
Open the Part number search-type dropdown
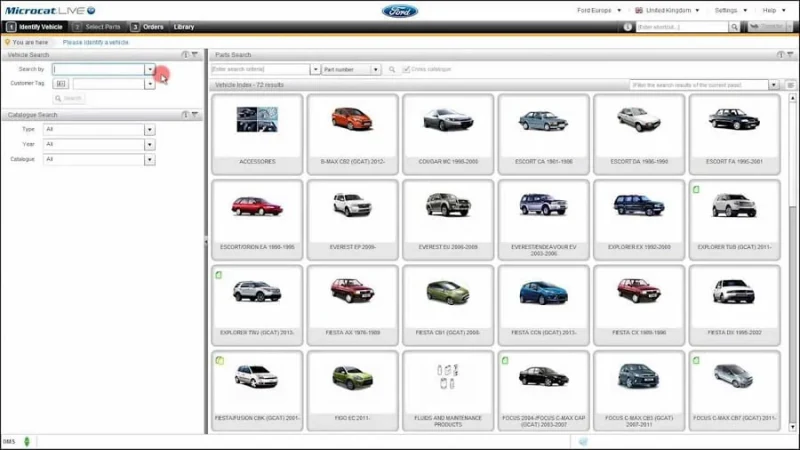click(x=376, y=70)
